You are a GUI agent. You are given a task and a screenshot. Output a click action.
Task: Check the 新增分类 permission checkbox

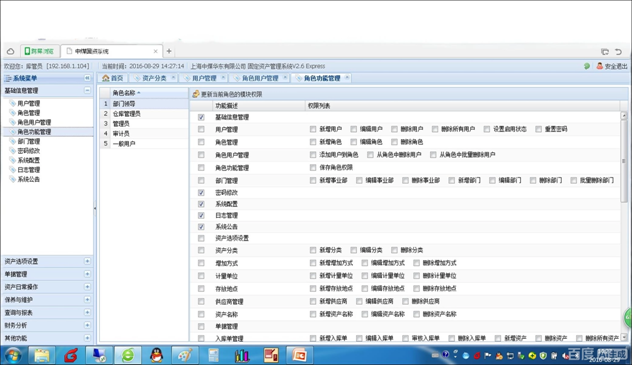(x=313, y=250)
